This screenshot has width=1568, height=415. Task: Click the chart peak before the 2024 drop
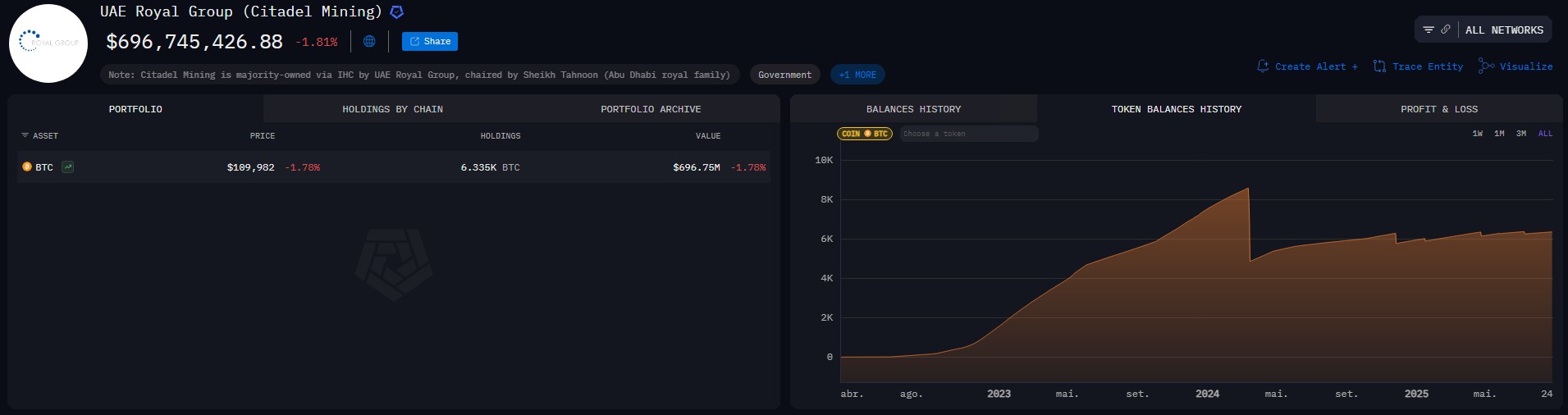pyautogui.click(x=1248, y=189)
